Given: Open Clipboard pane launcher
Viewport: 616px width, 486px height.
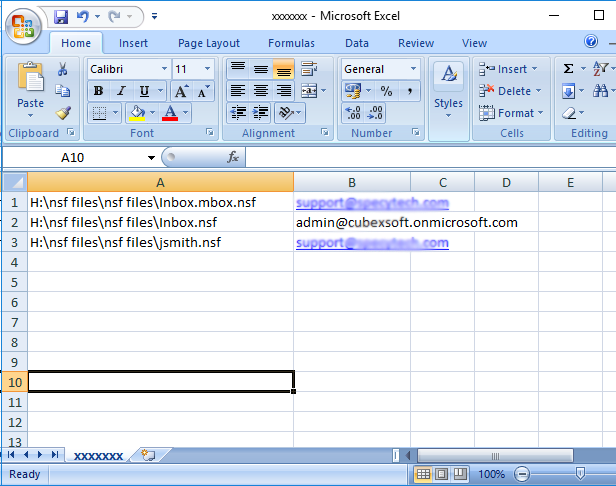Looking at the screenshot, I should pos(71,132).
